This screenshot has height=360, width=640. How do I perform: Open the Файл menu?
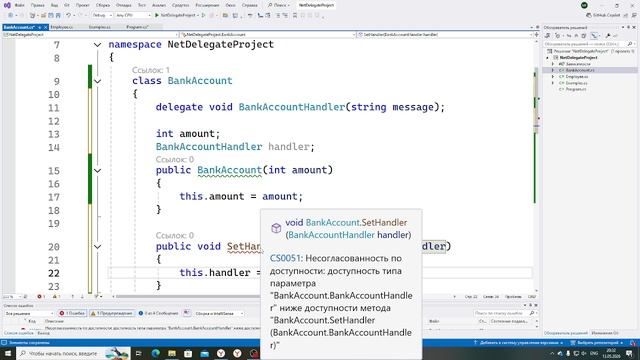click(x=19, y=5)
